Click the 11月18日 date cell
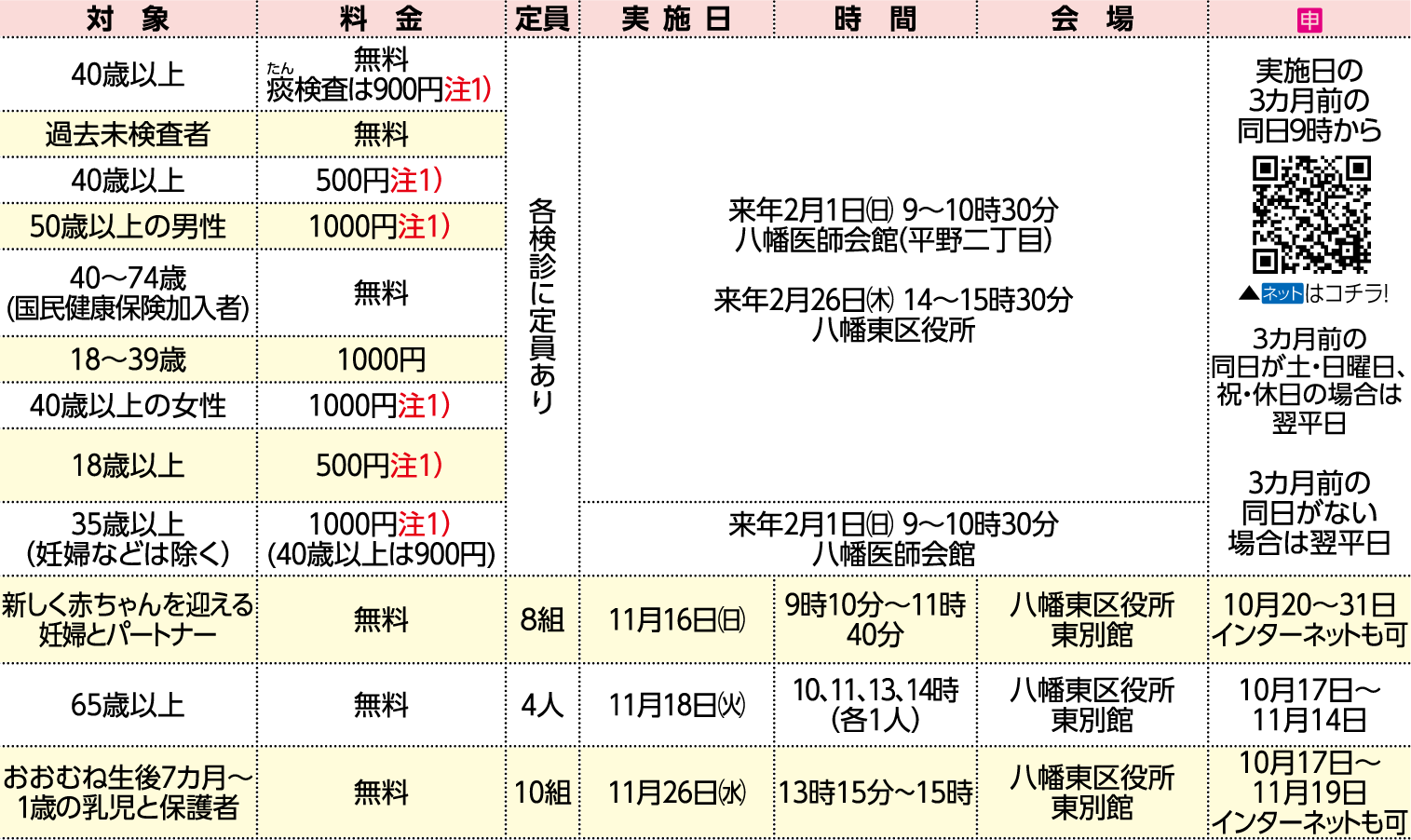Viewport: 1411px width, 840px height. (676, 705)
